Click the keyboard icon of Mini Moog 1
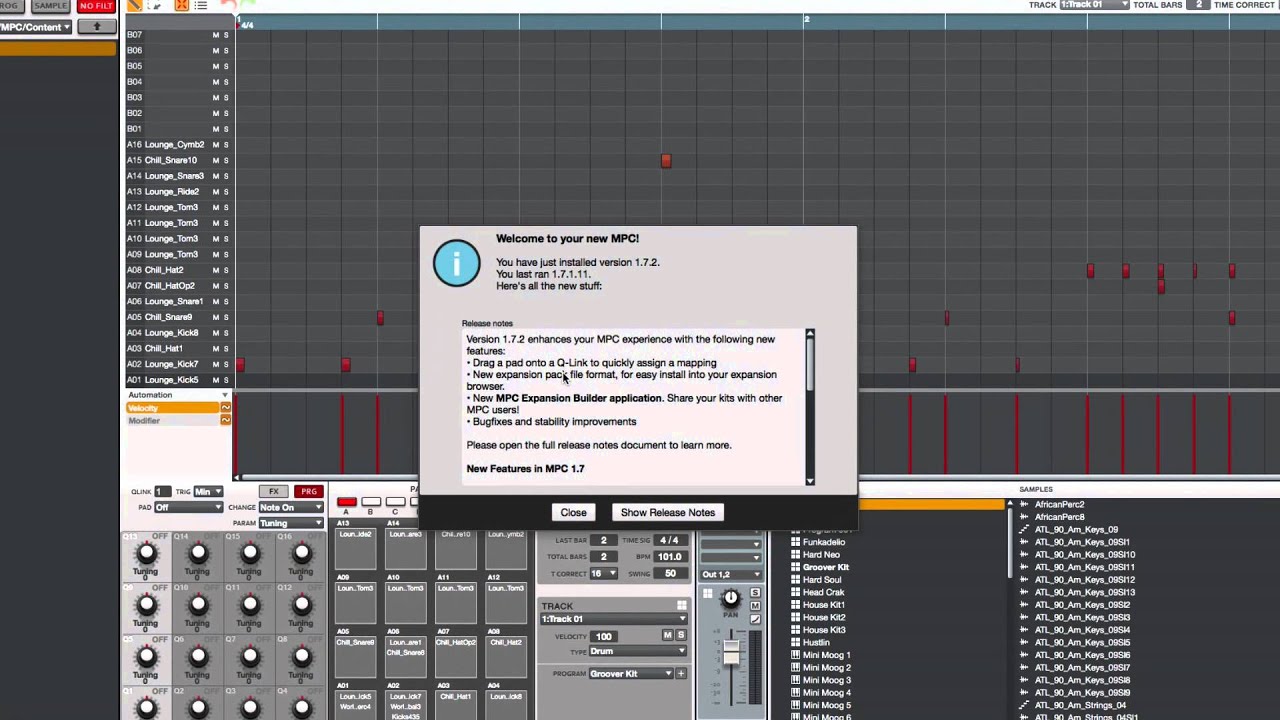The image size is (1280, 720). 796,655
